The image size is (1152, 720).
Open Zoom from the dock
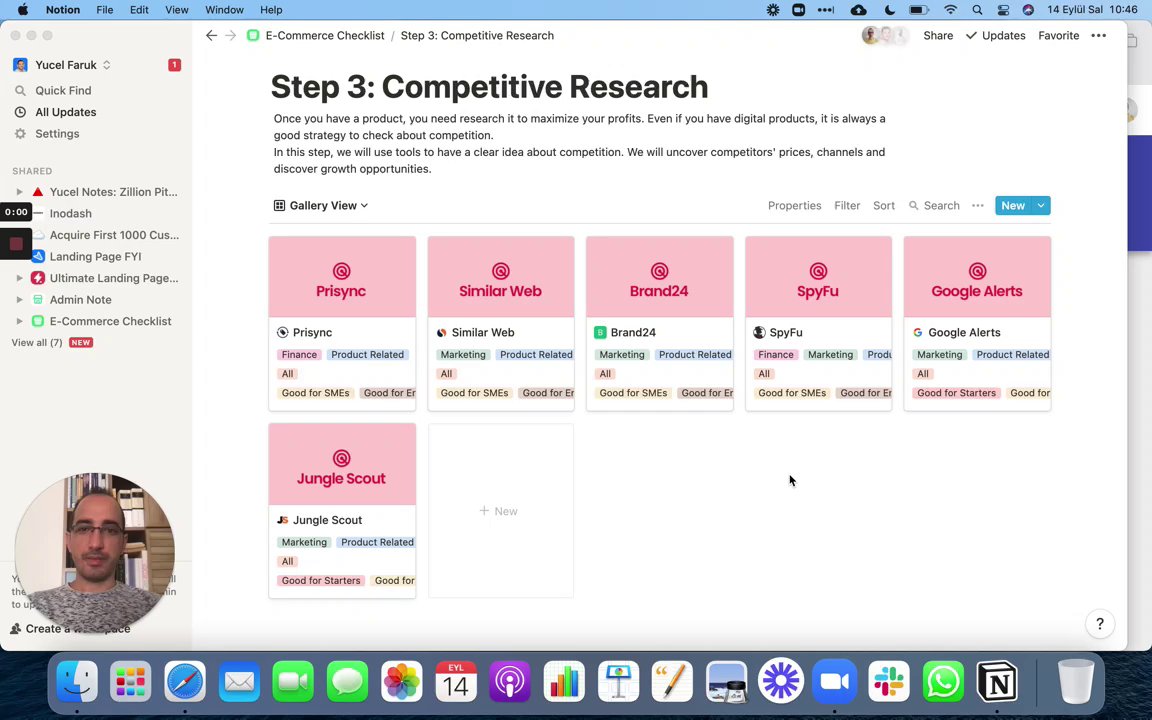(x=835, y=682)
